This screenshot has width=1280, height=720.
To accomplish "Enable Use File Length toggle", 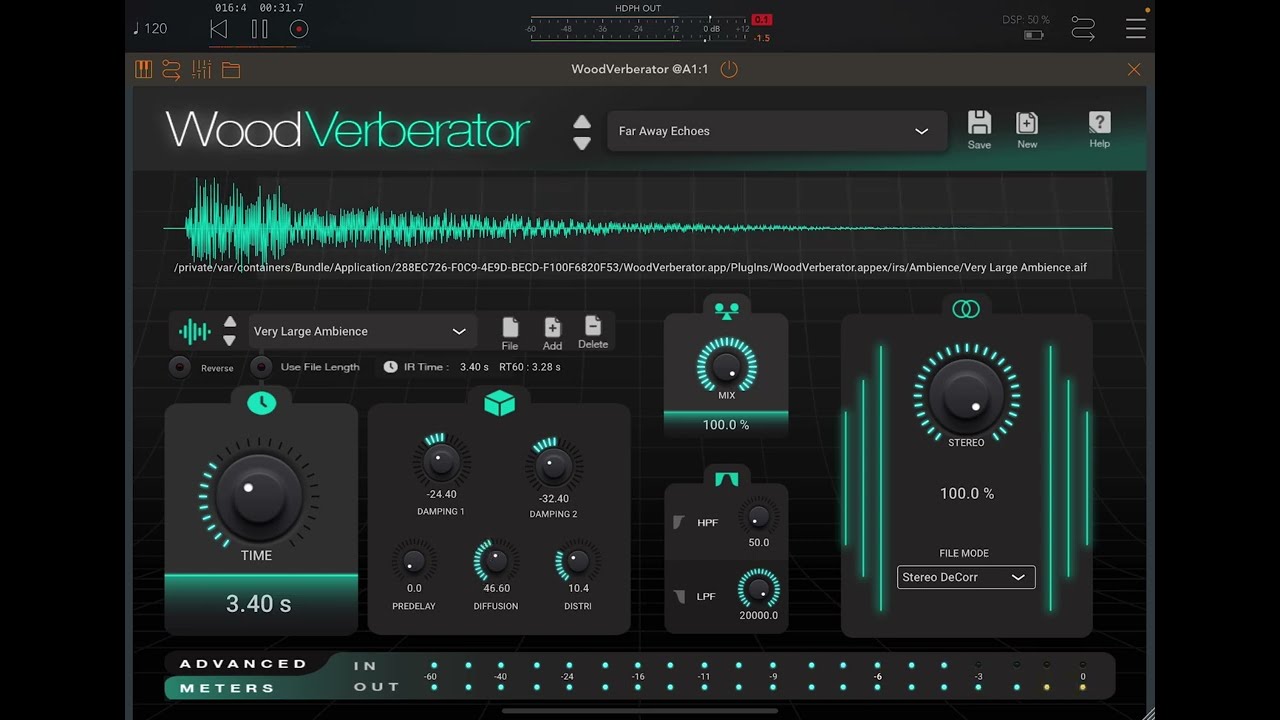I will pos(261,367).
